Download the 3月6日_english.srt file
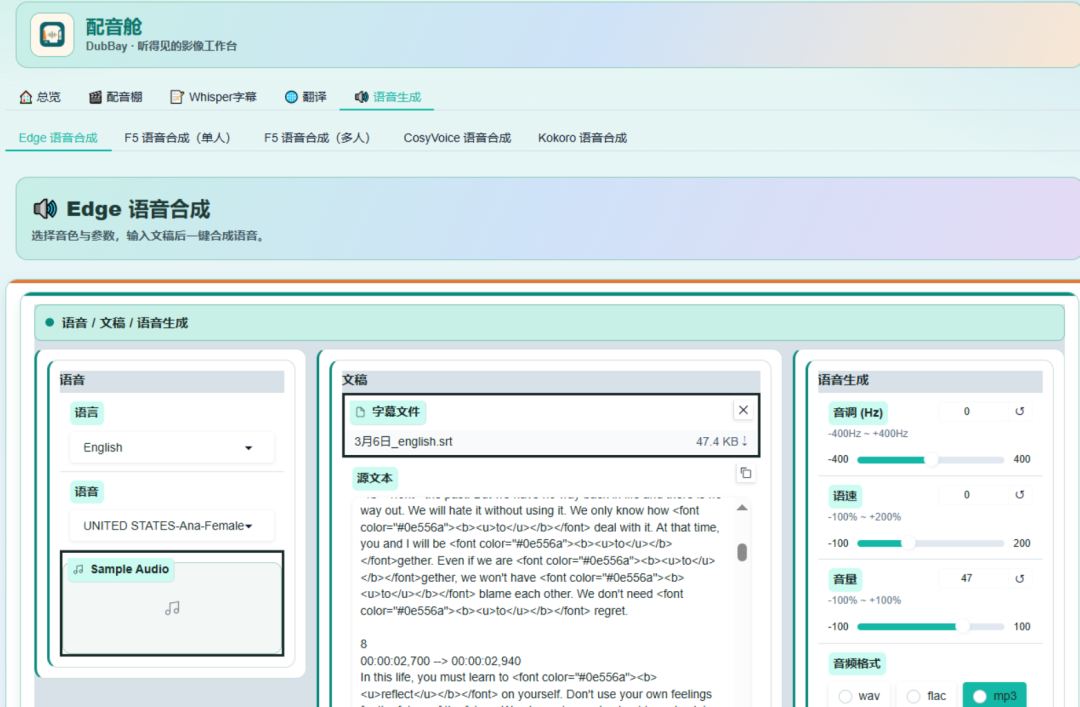The width and height of the screenshot is (1080, 707). tap(745, 441)
